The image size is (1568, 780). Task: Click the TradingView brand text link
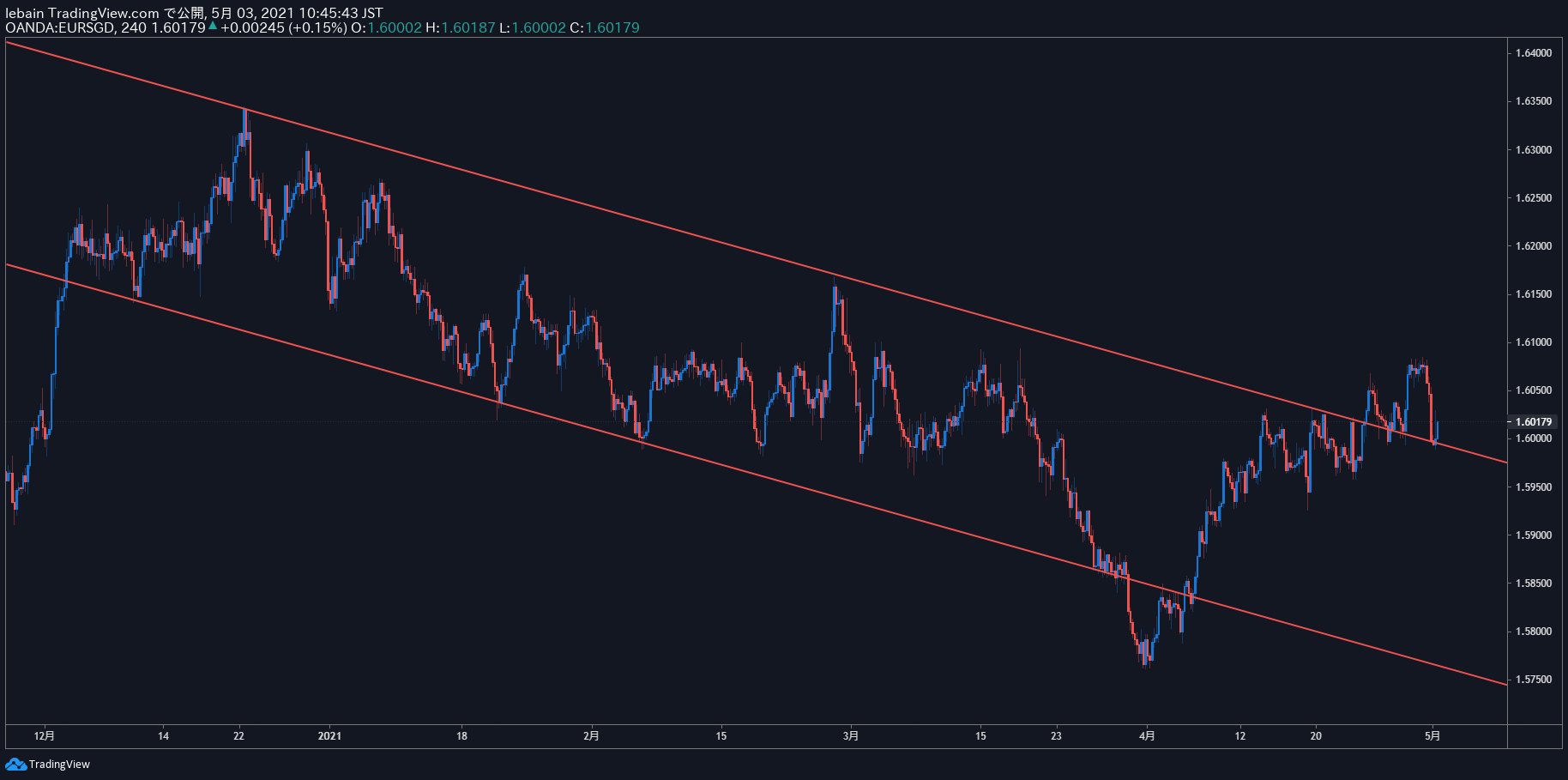(59, 765)
